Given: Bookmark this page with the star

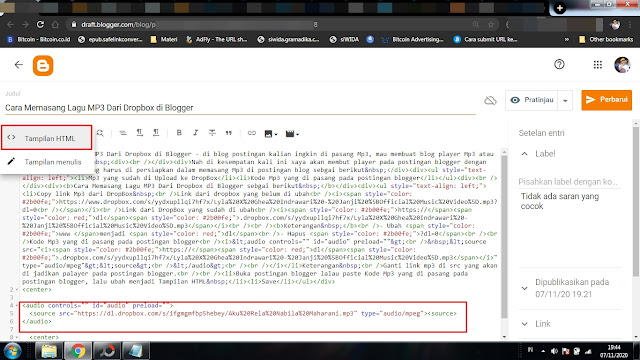Looking at the screenshot, I should (x=491, y=24).
